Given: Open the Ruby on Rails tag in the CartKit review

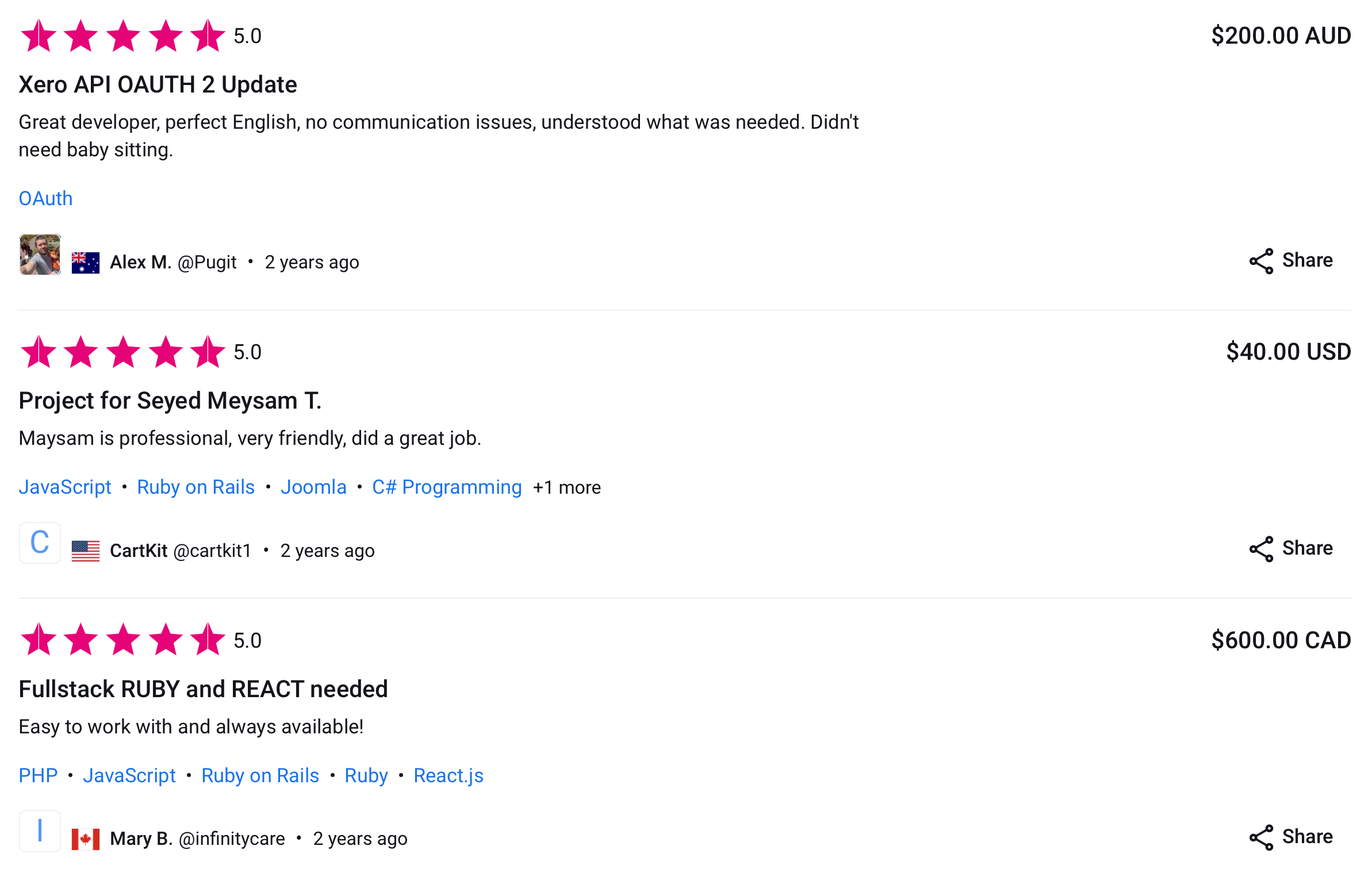Looking at the screenshot, I should pyautogui.click(x=196, y=487).
